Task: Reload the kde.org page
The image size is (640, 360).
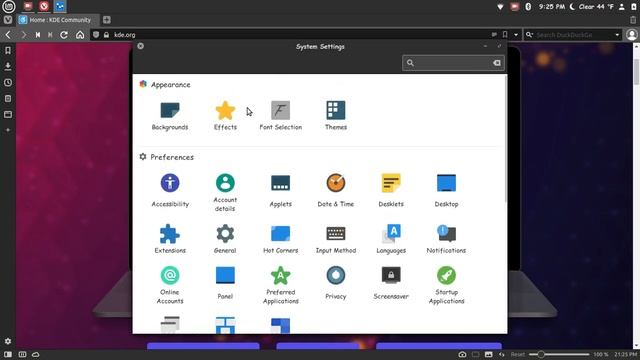Action: click(64, 35)
